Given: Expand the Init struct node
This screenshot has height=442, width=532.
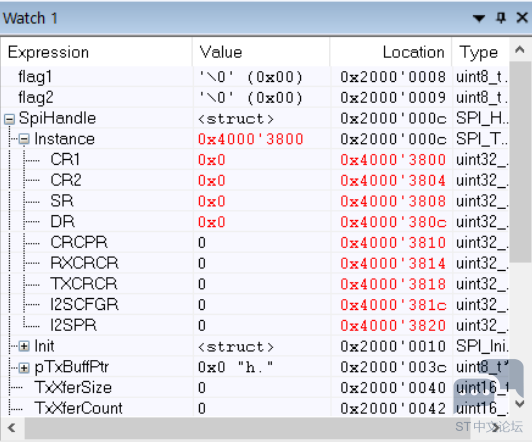Looking at the screenshot, I should click(x=24, y=346).
